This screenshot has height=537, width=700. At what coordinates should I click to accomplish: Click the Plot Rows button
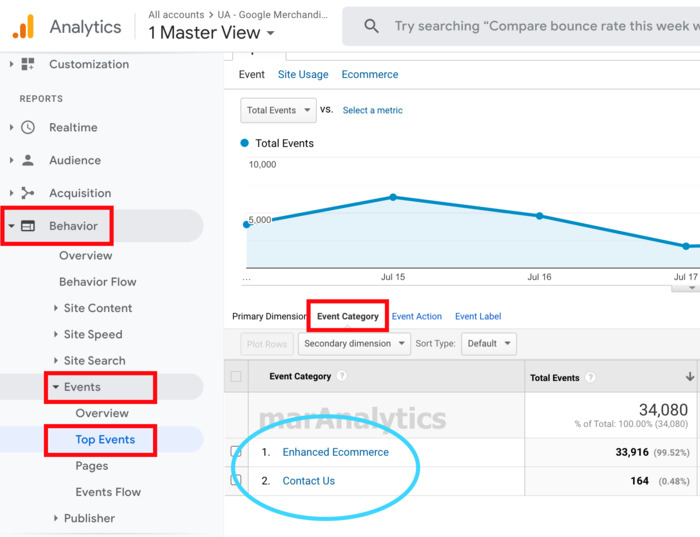267,344
